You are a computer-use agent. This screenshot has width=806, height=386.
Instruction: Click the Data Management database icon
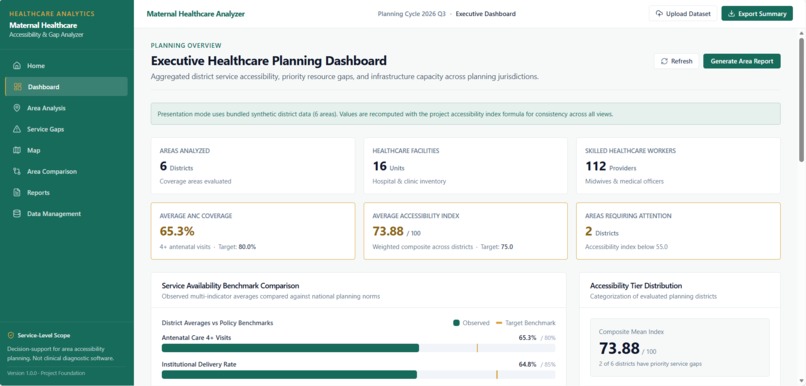(x=17, y=213)
